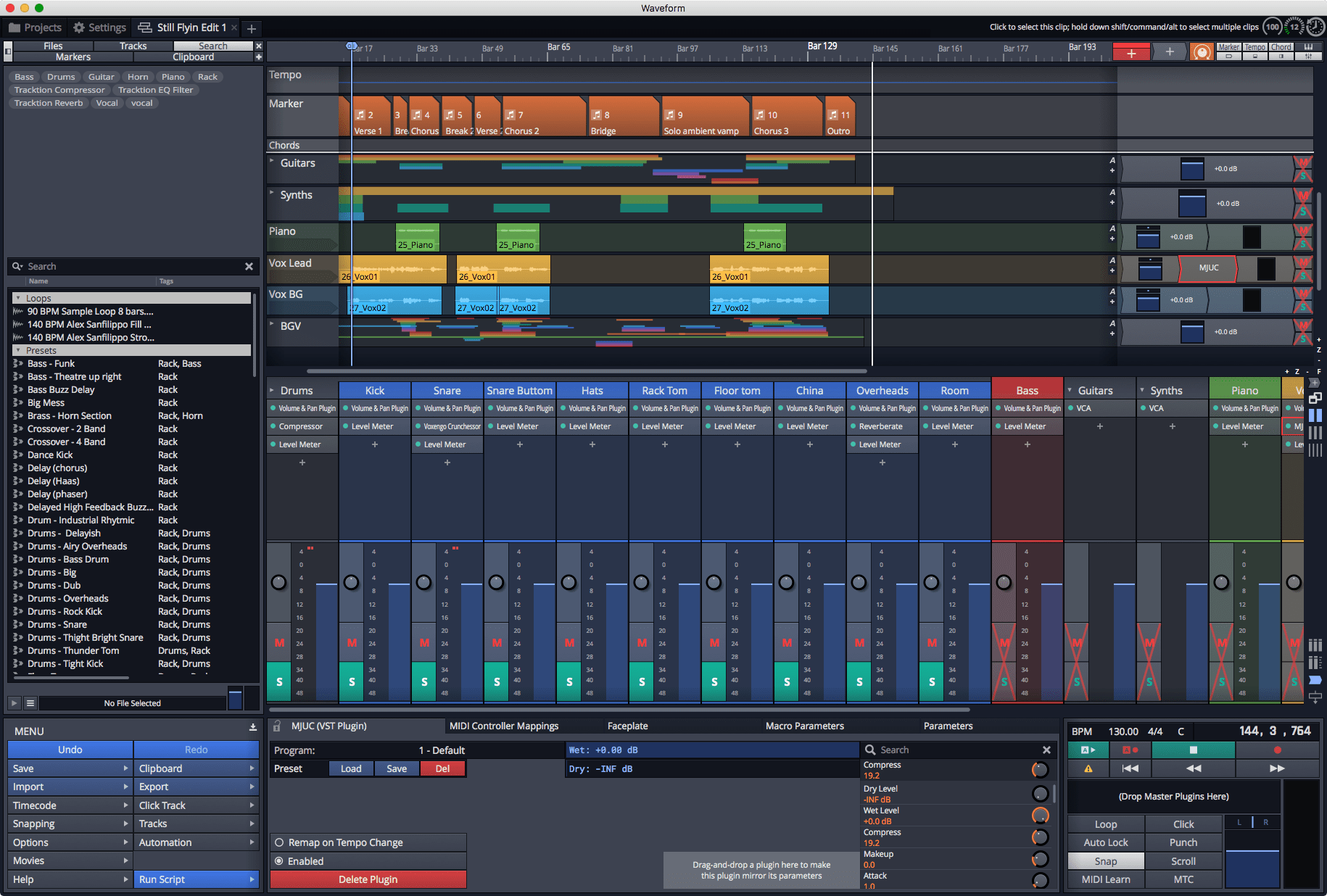Adjust the Wet Level knob in the parameter list
Viewport: 1327px width, 896px height.
click(x=1041, y=814)
